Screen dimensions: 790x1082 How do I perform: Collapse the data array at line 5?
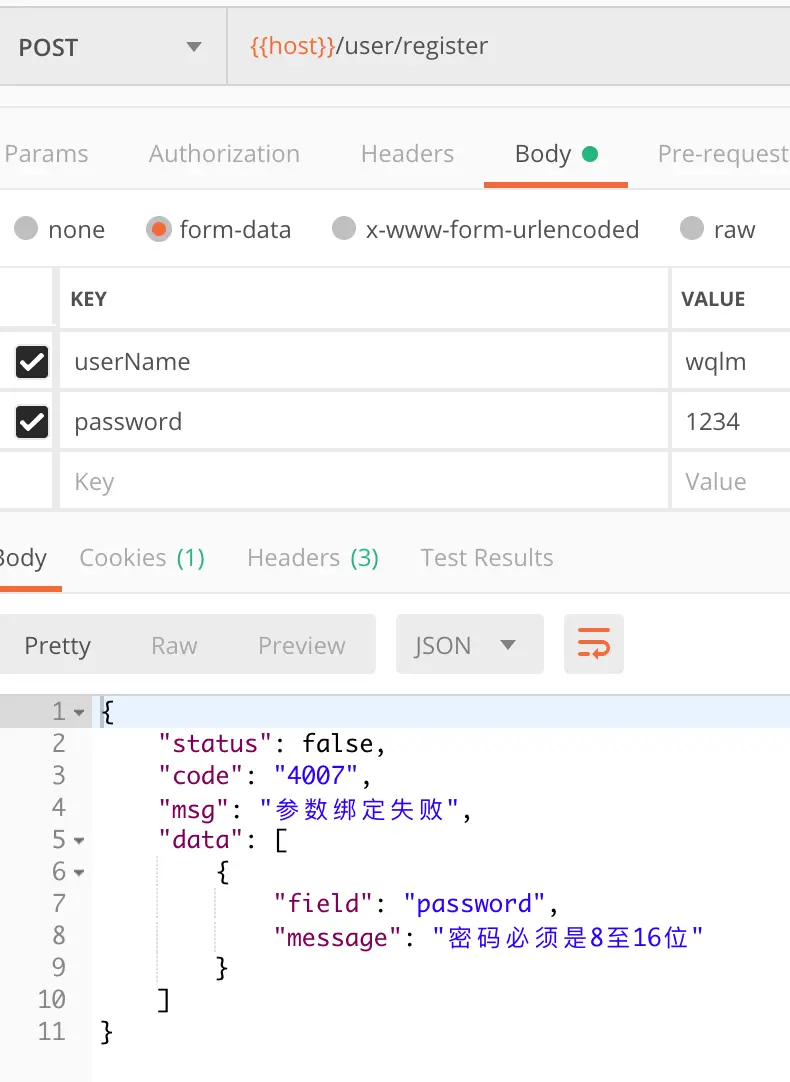click(x=80, y=840)
